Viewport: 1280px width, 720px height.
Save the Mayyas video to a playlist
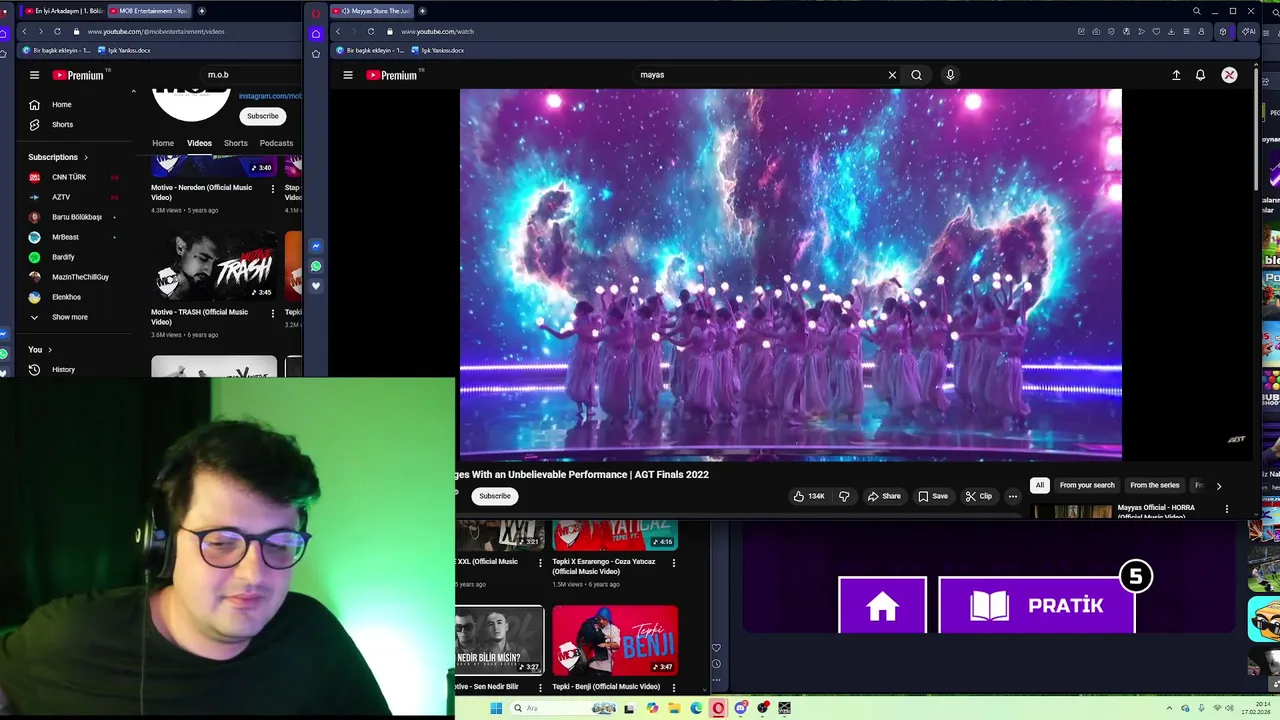tap(933, 496)
